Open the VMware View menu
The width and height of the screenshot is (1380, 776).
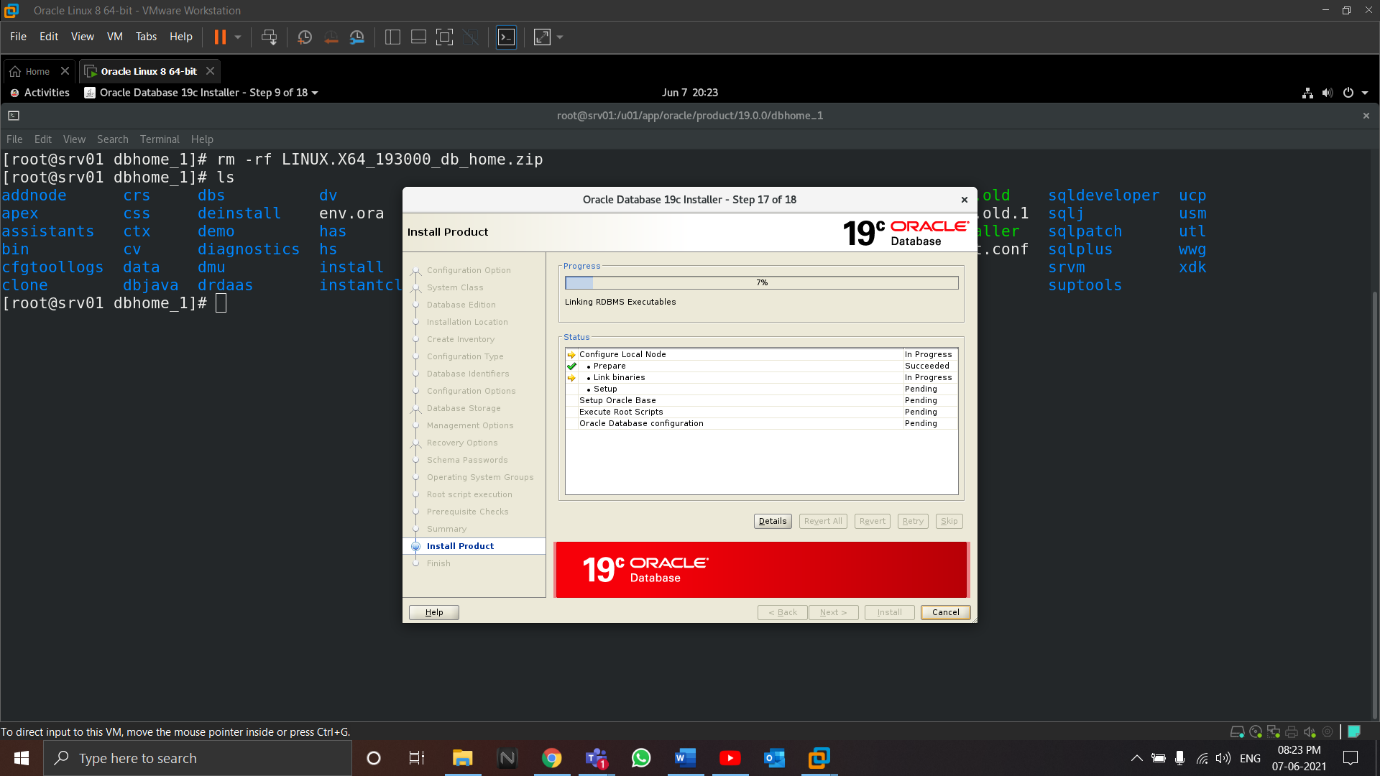(82, 36)
